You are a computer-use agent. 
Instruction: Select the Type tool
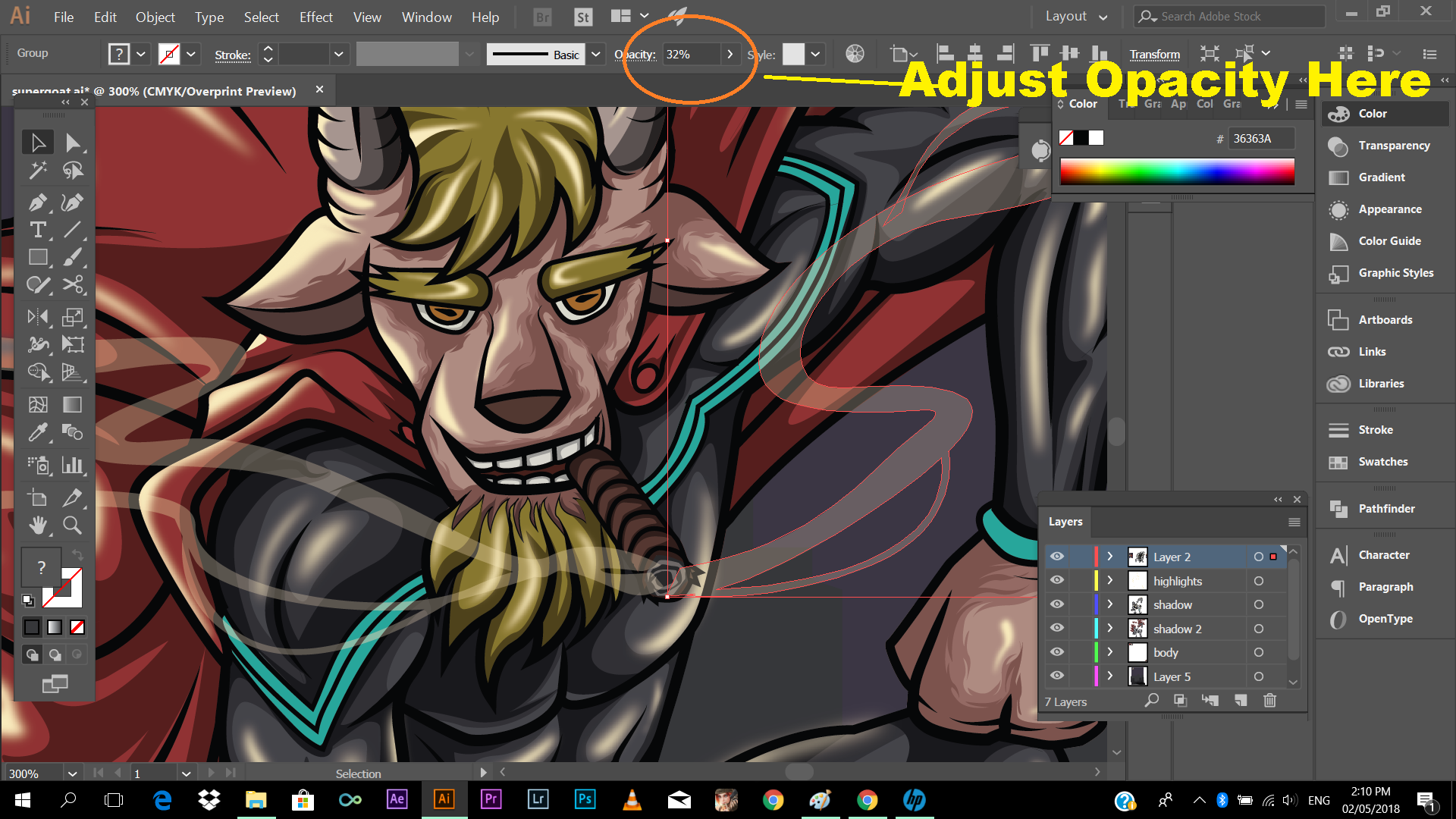[37, 230]
